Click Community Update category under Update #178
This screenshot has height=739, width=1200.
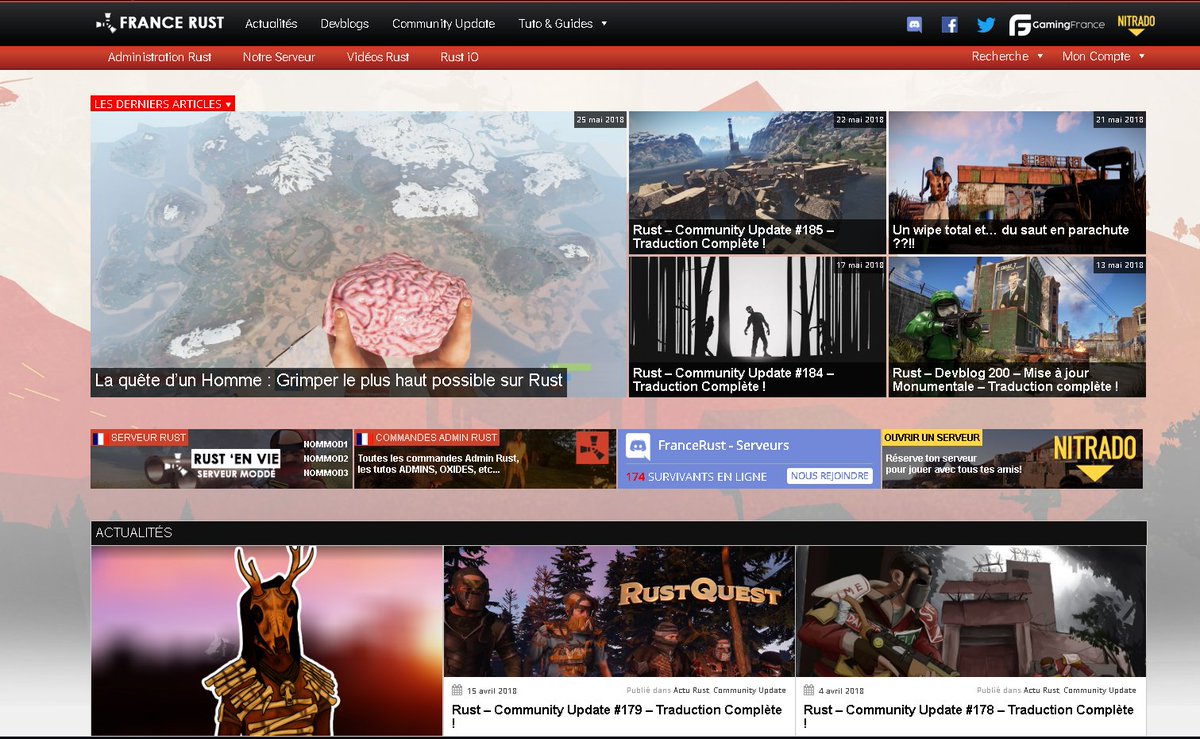click(1100, 690)
